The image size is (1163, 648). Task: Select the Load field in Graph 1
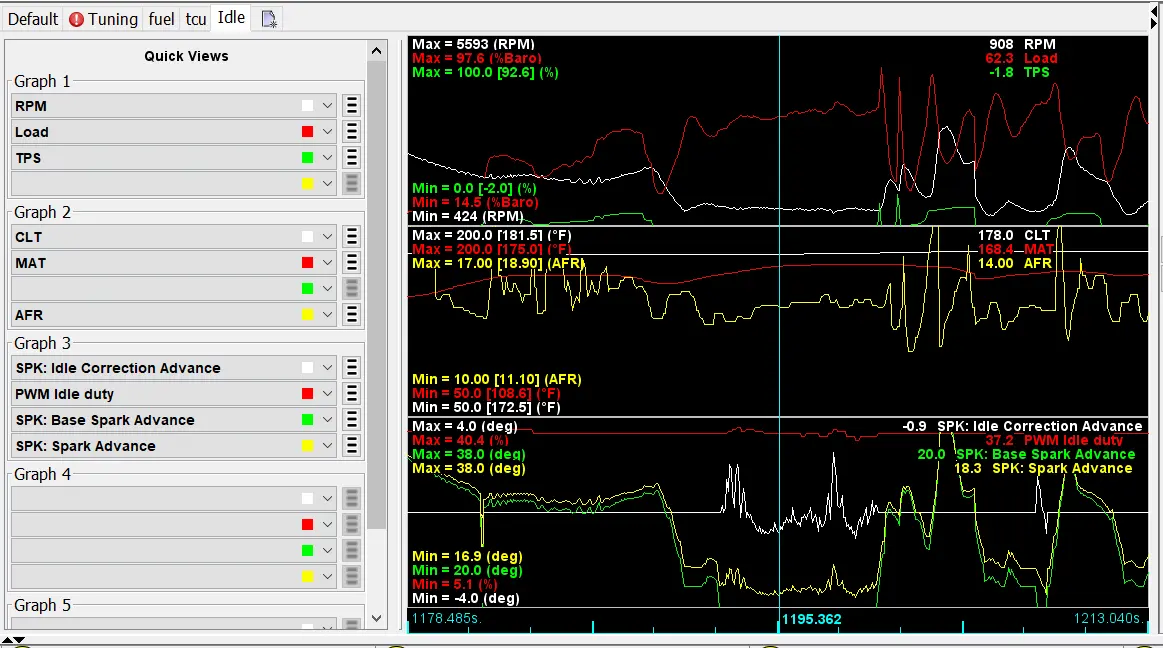(x=174, y=132)
